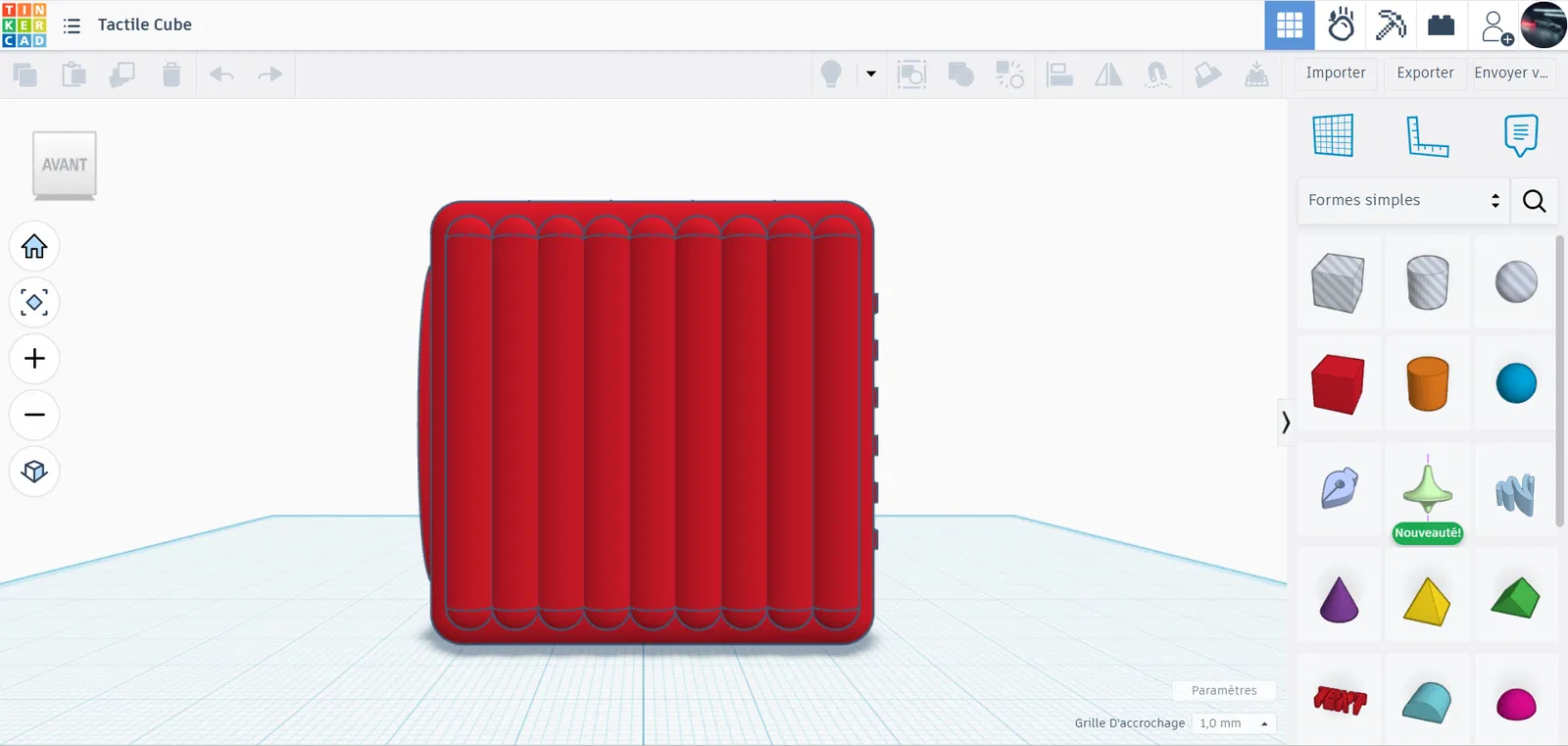Select the teal round roof shape
Viewport: 1568px width, 746px height.
coord(1428,700)
